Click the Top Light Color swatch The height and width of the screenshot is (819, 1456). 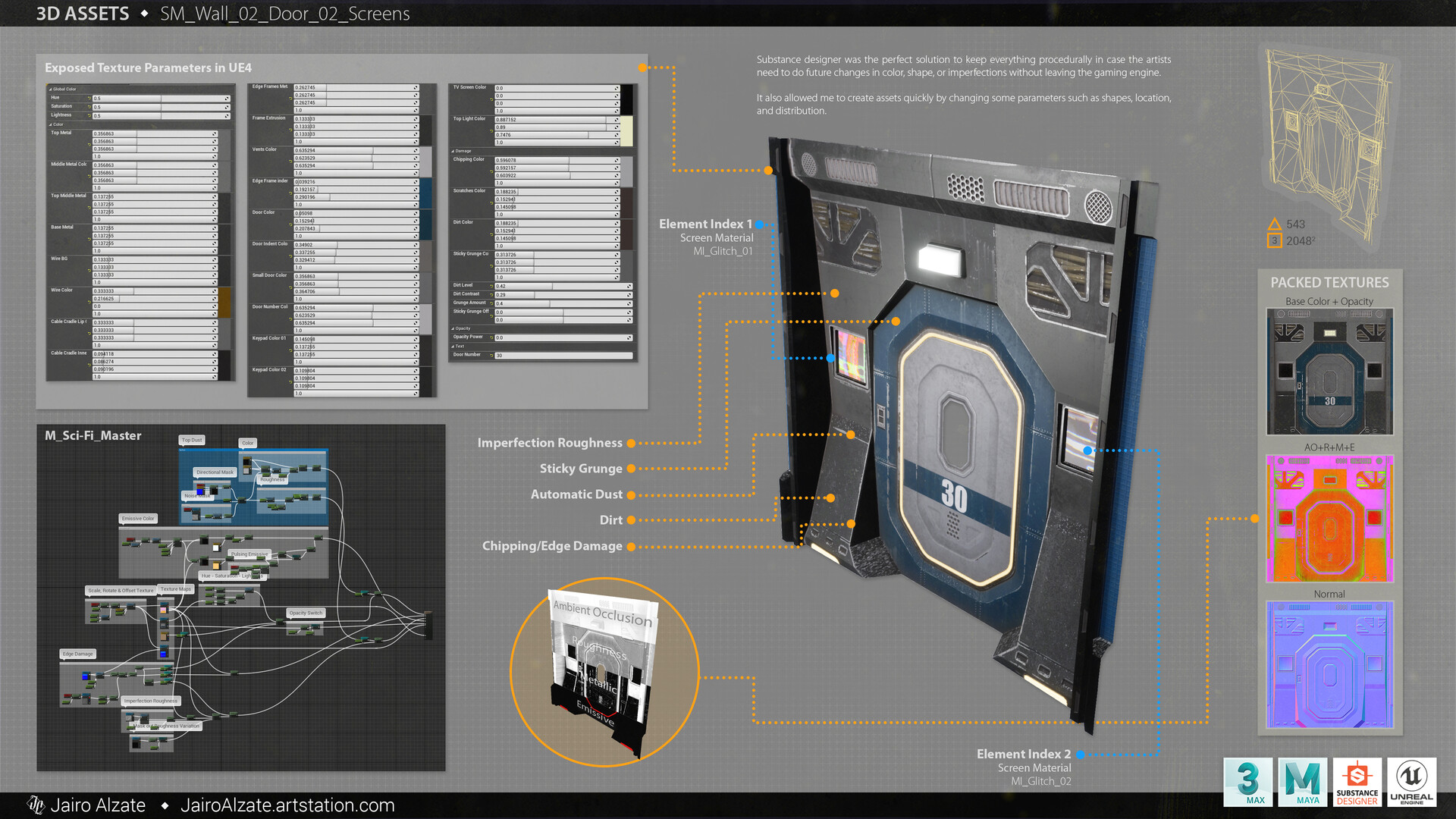(x=627, y=130)
